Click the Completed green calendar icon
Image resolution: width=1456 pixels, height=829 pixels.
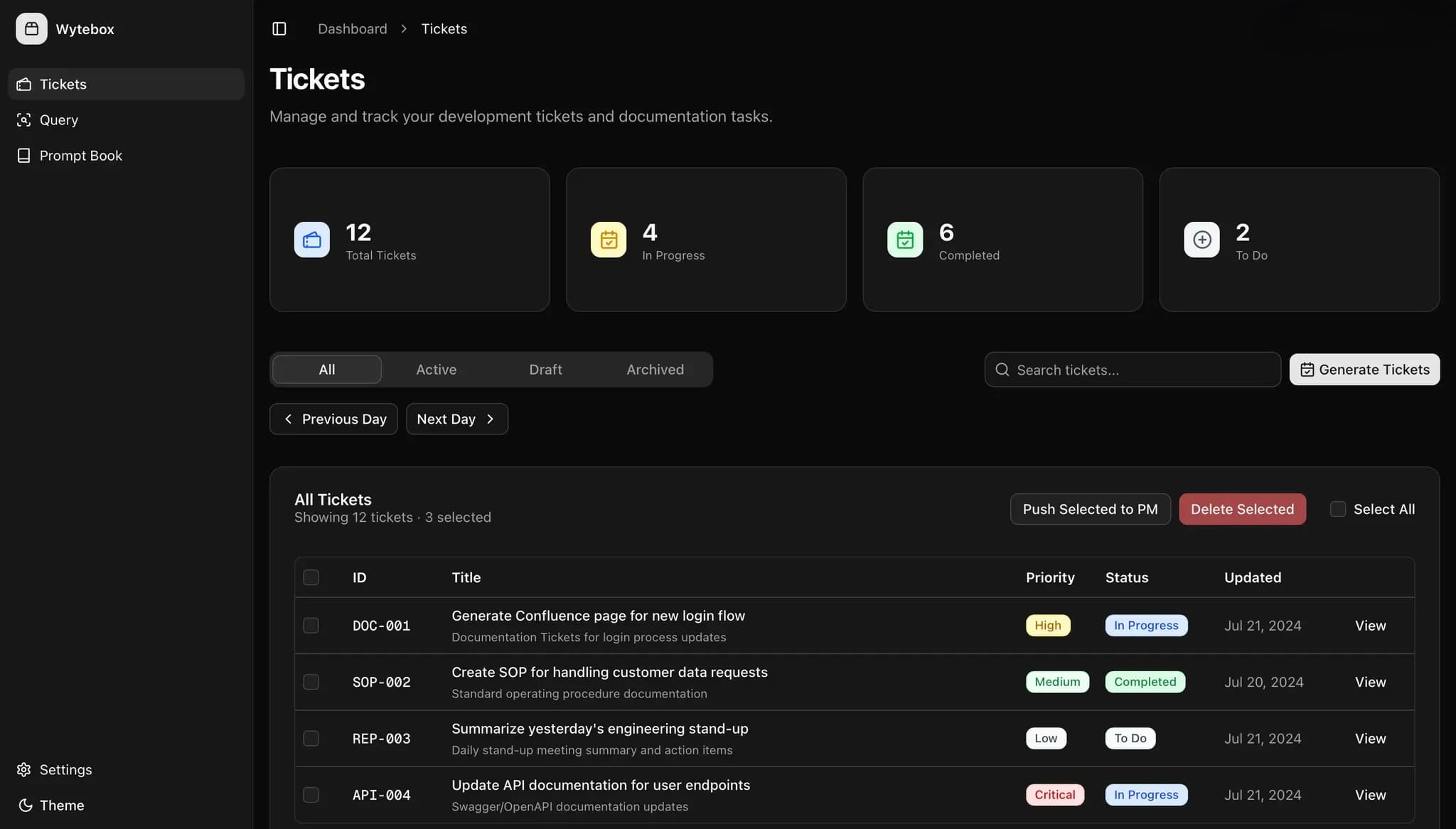pos(905,240)
